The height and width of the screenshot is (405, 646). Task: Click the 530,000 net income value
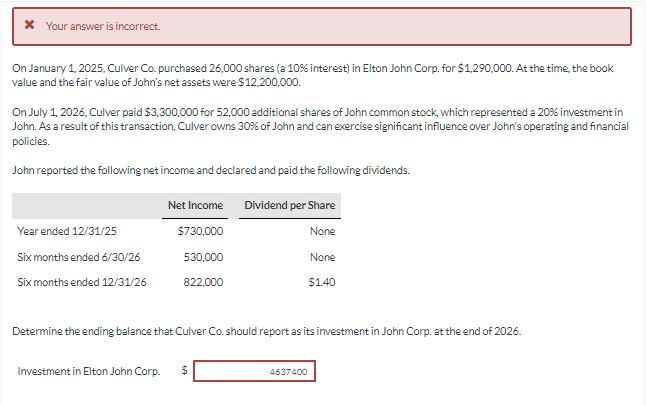point(203,257)
